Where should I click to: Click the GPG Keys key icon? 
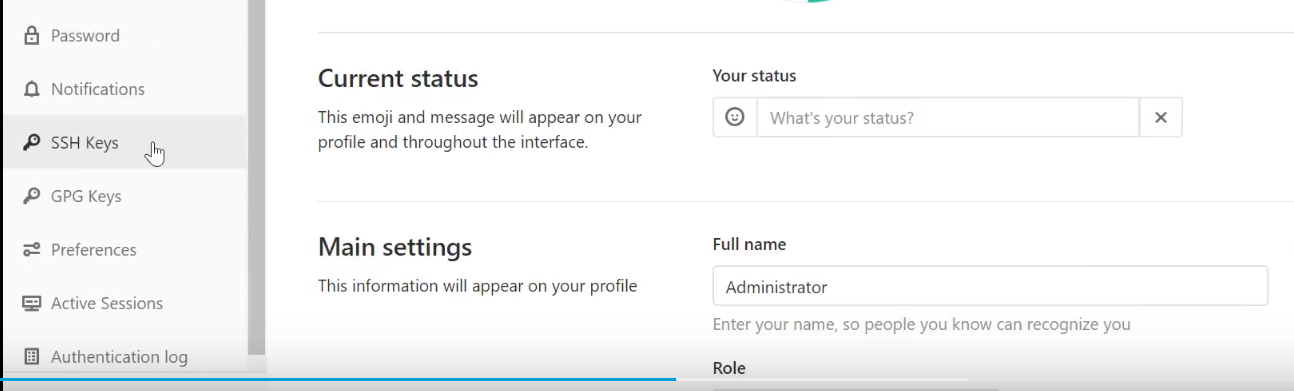[31, 196]
